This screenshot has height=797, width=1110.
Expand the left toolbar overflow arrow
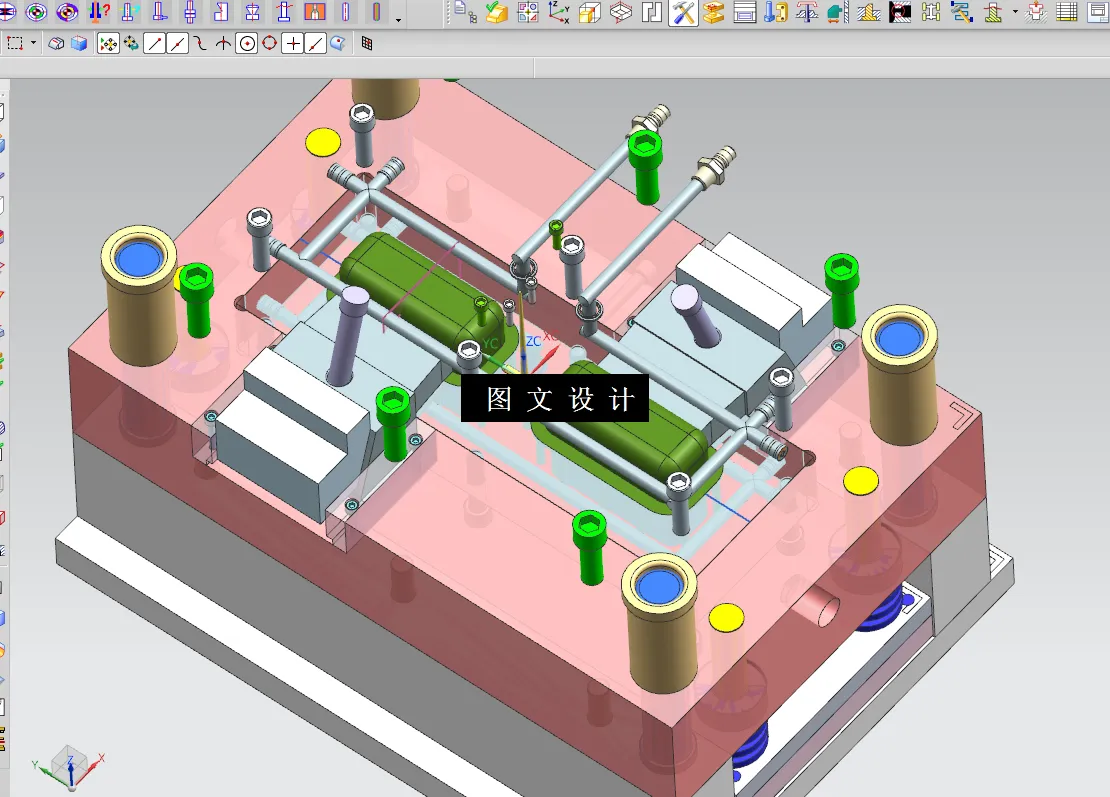click(398, 19)
